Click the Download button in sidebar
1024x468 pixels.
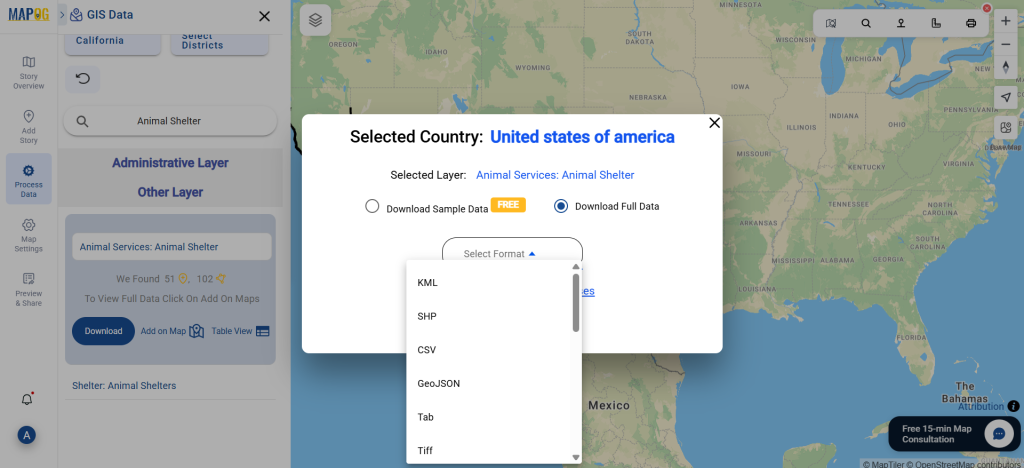pyautogui.click(x=103, y=331)
